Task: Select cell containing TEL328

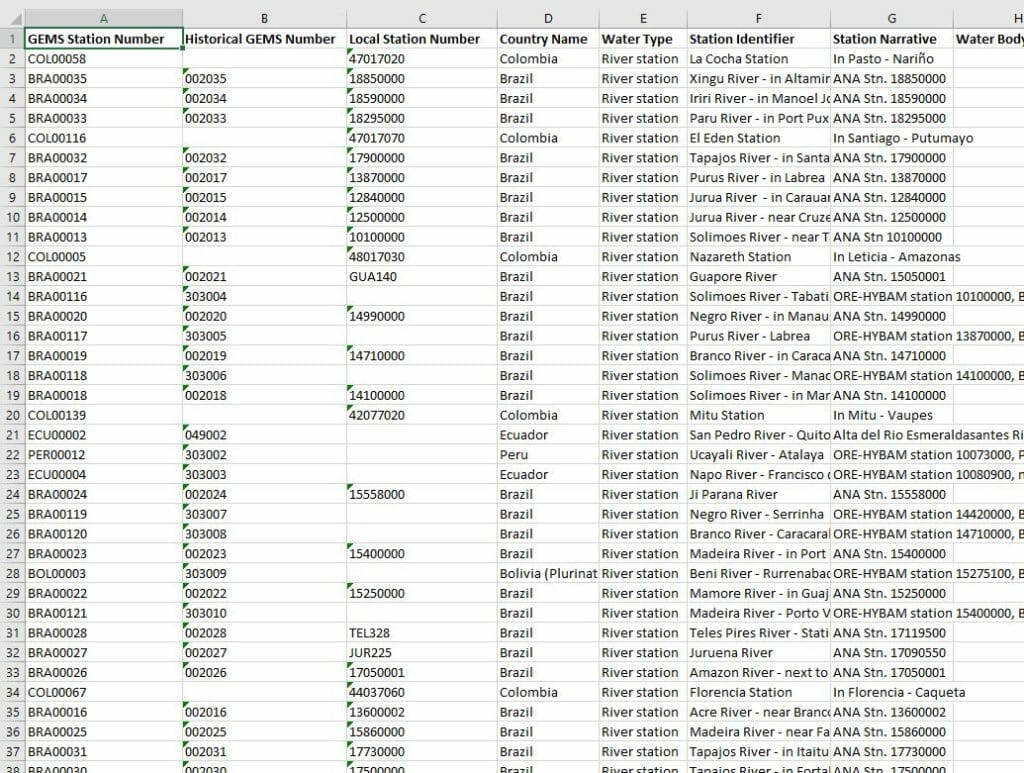Action: [422, 633]
